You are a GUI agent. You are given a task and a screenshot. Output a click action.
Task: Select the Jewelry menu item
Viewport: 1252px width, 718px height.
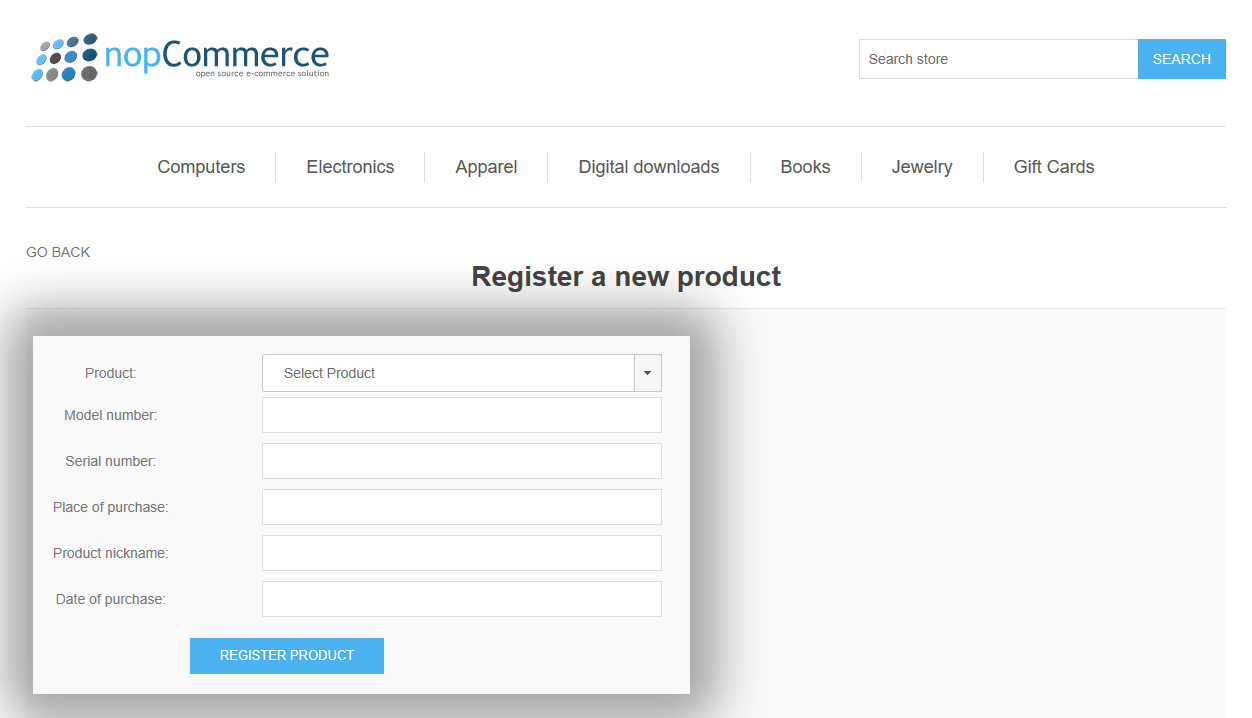point(921,167)
